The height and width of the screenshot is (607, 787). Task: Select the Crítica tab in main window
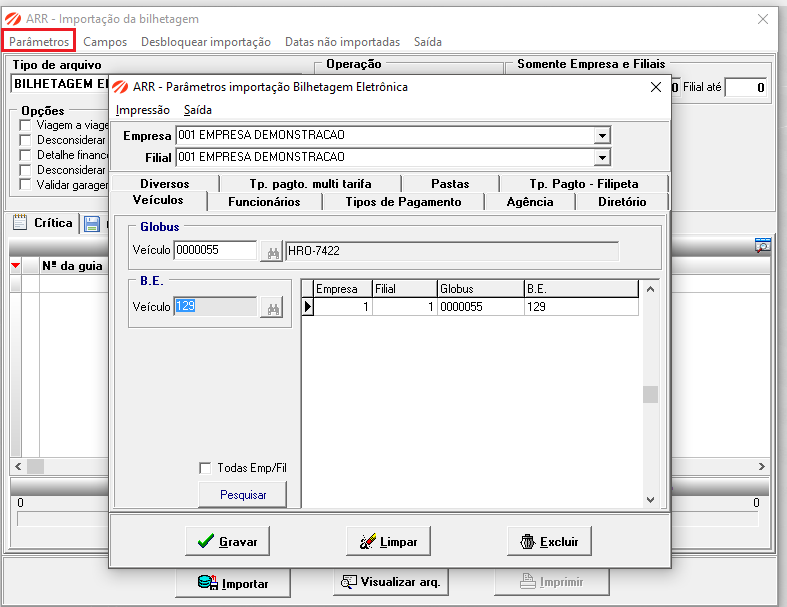[43, 223]
